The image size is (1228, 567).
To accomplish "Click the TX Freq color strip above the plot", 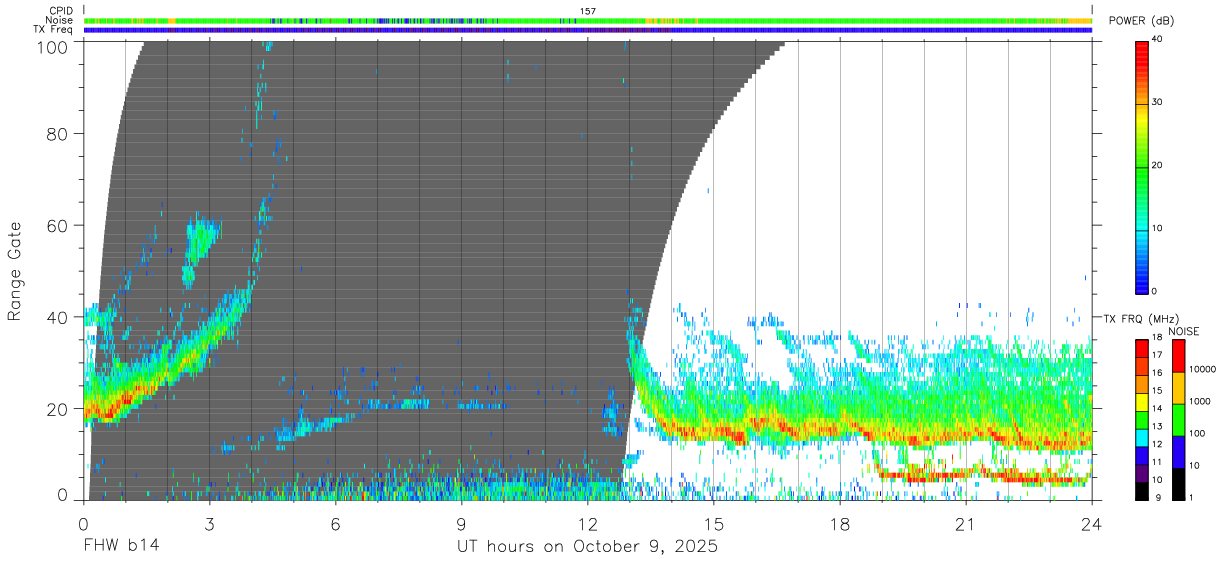I will [x=588, y=30].
